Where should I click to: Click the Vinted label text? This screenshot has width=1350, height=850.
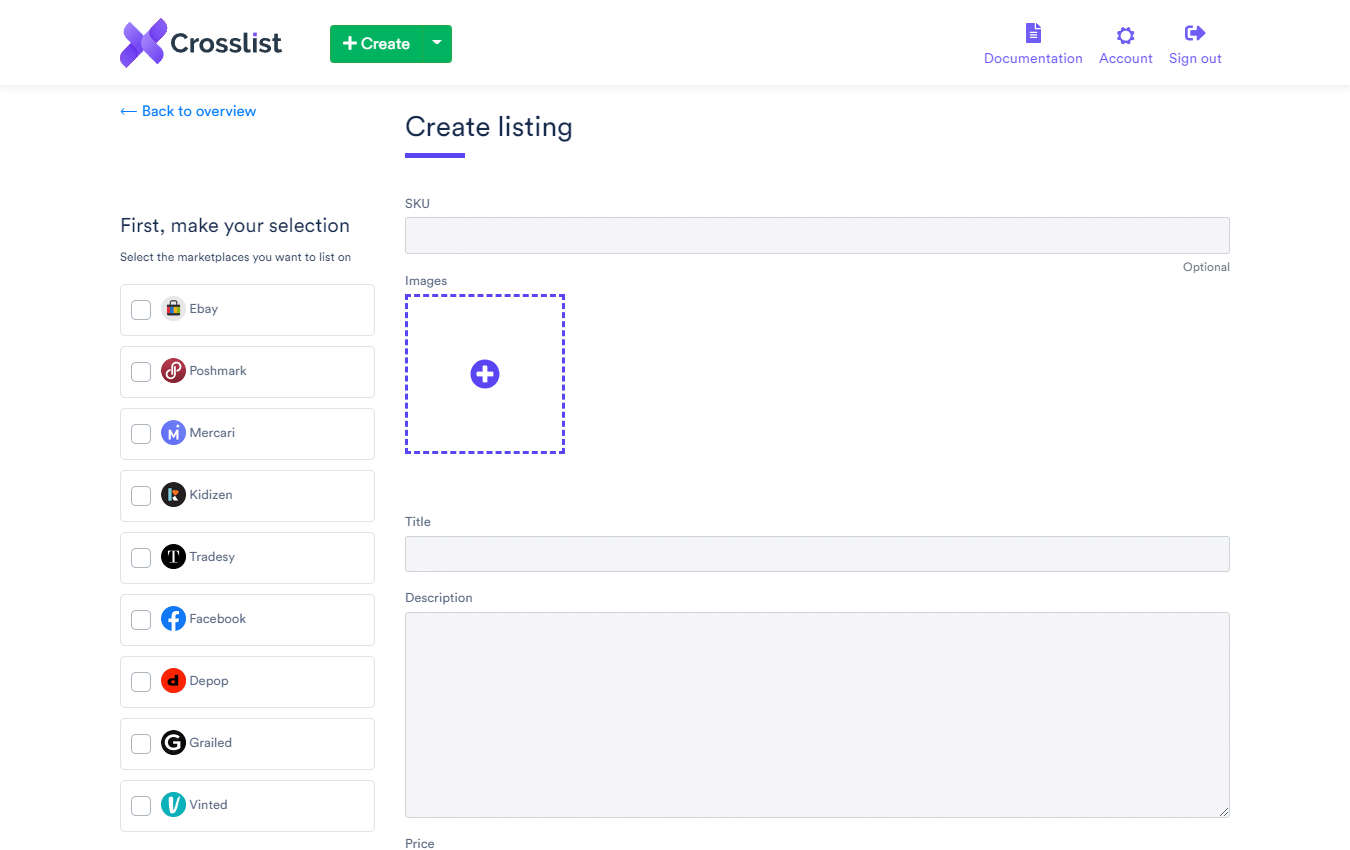[x=209, y=805]
